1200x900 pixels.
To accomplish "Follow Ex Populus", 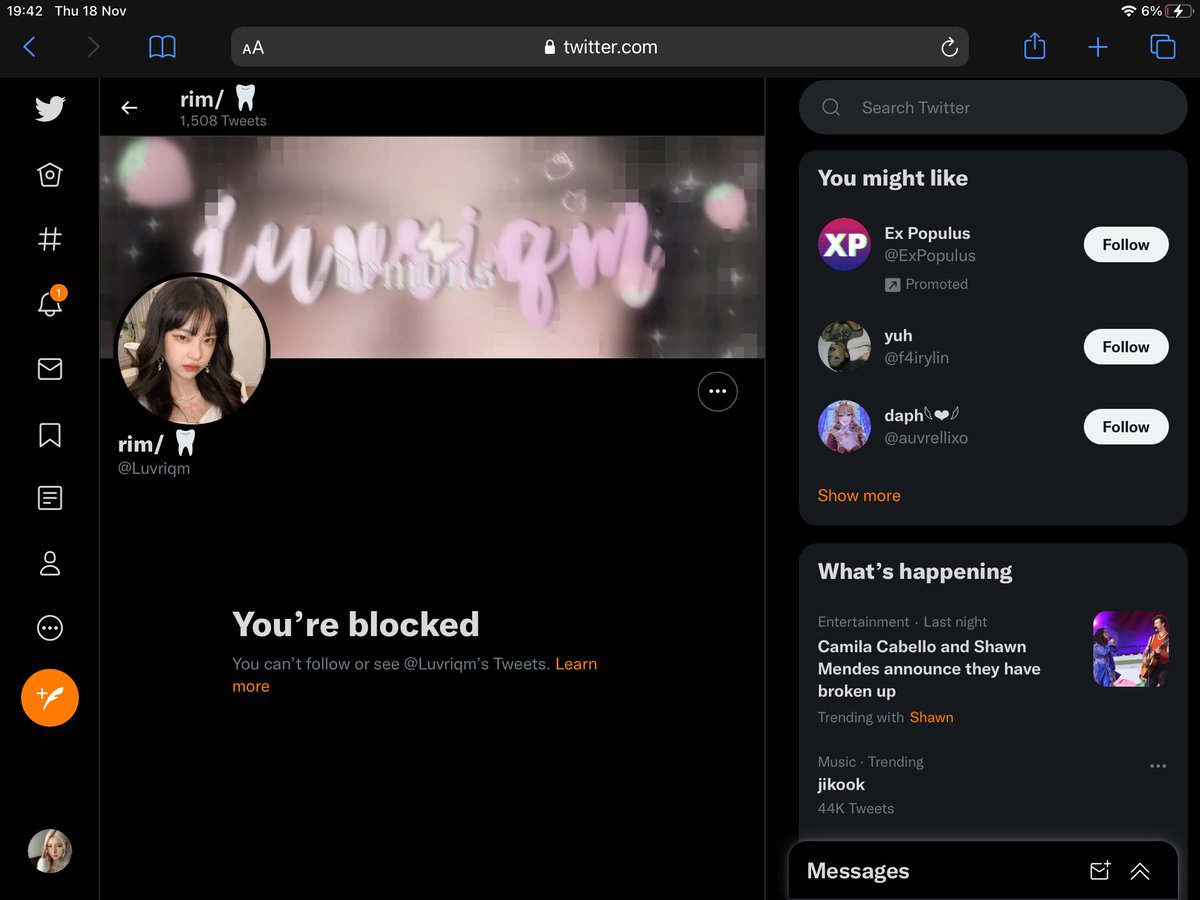I will (1126, 245).
